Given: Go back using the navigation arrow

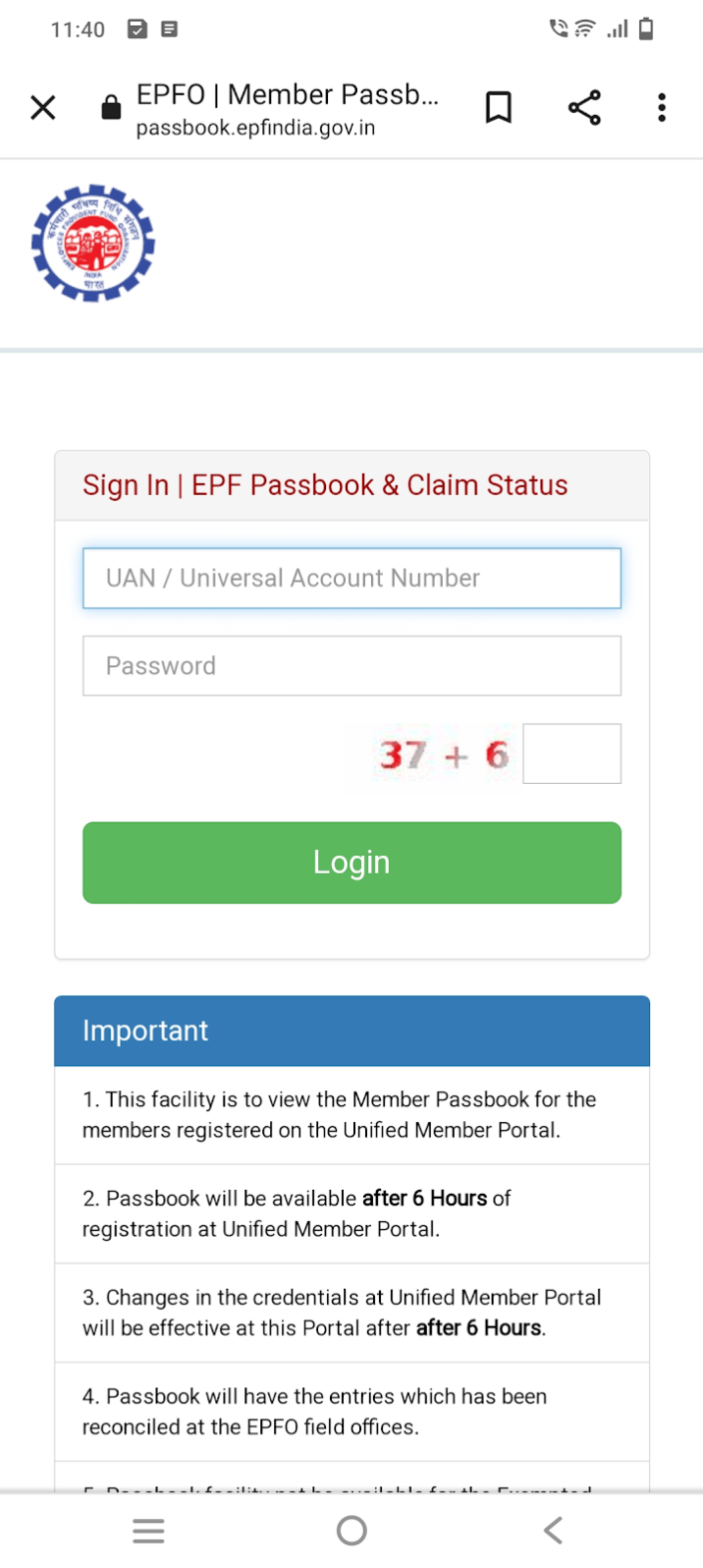Looking at the screenshot, I should tap(554, 1530).
